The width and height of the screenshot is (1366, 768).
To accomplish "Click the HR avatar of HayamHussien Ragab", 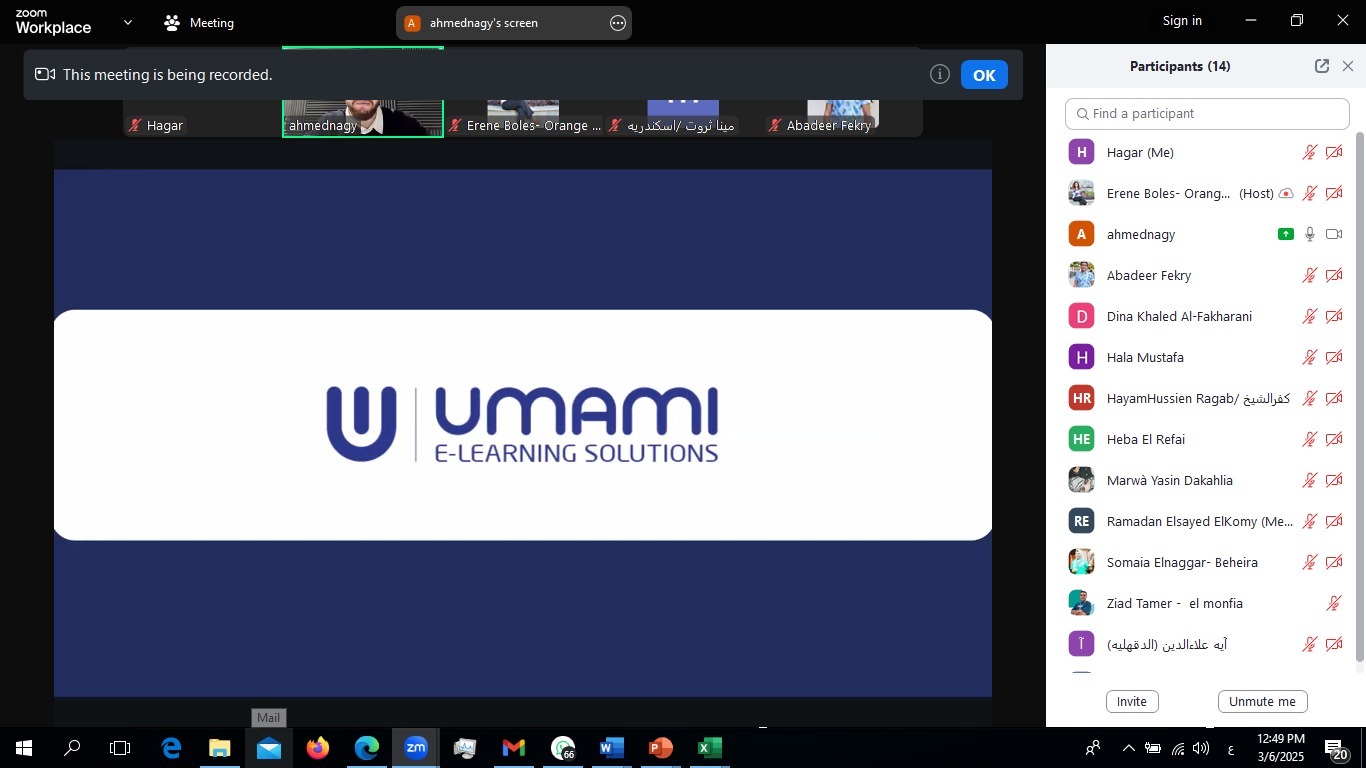I will 1081,398.
